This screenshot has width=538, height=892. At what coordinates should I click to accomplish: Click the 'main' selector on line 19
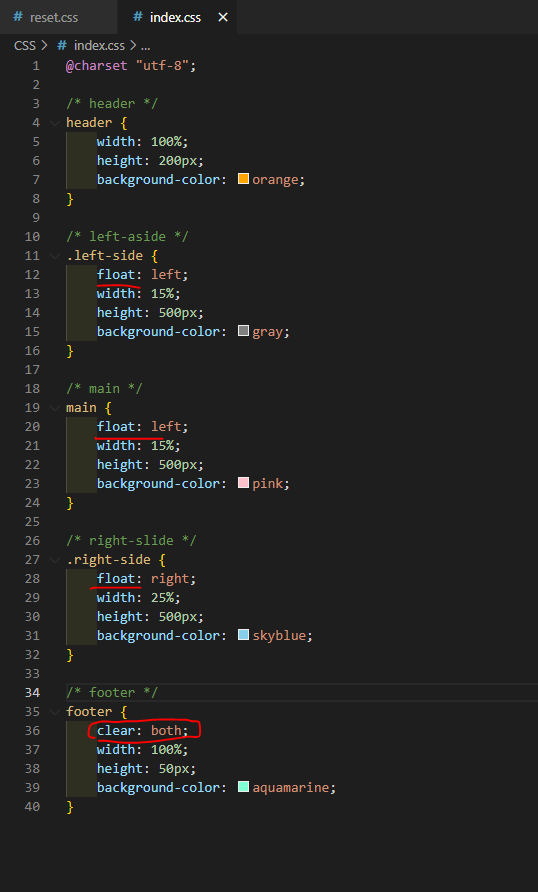(x=81, y=407)
